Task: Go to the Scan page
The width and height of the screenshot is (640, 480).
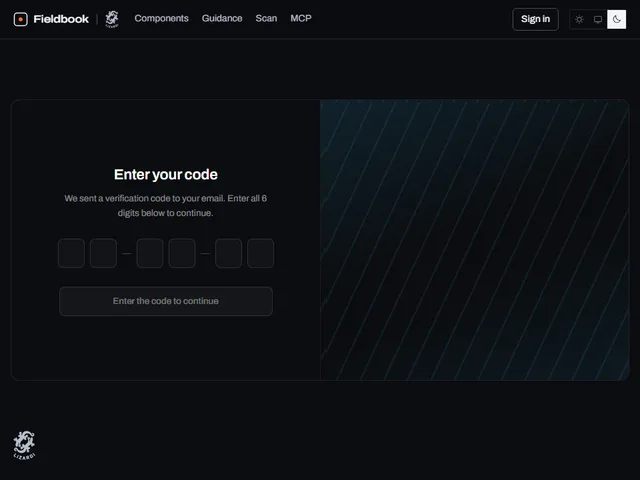Action: pos(266,18)
